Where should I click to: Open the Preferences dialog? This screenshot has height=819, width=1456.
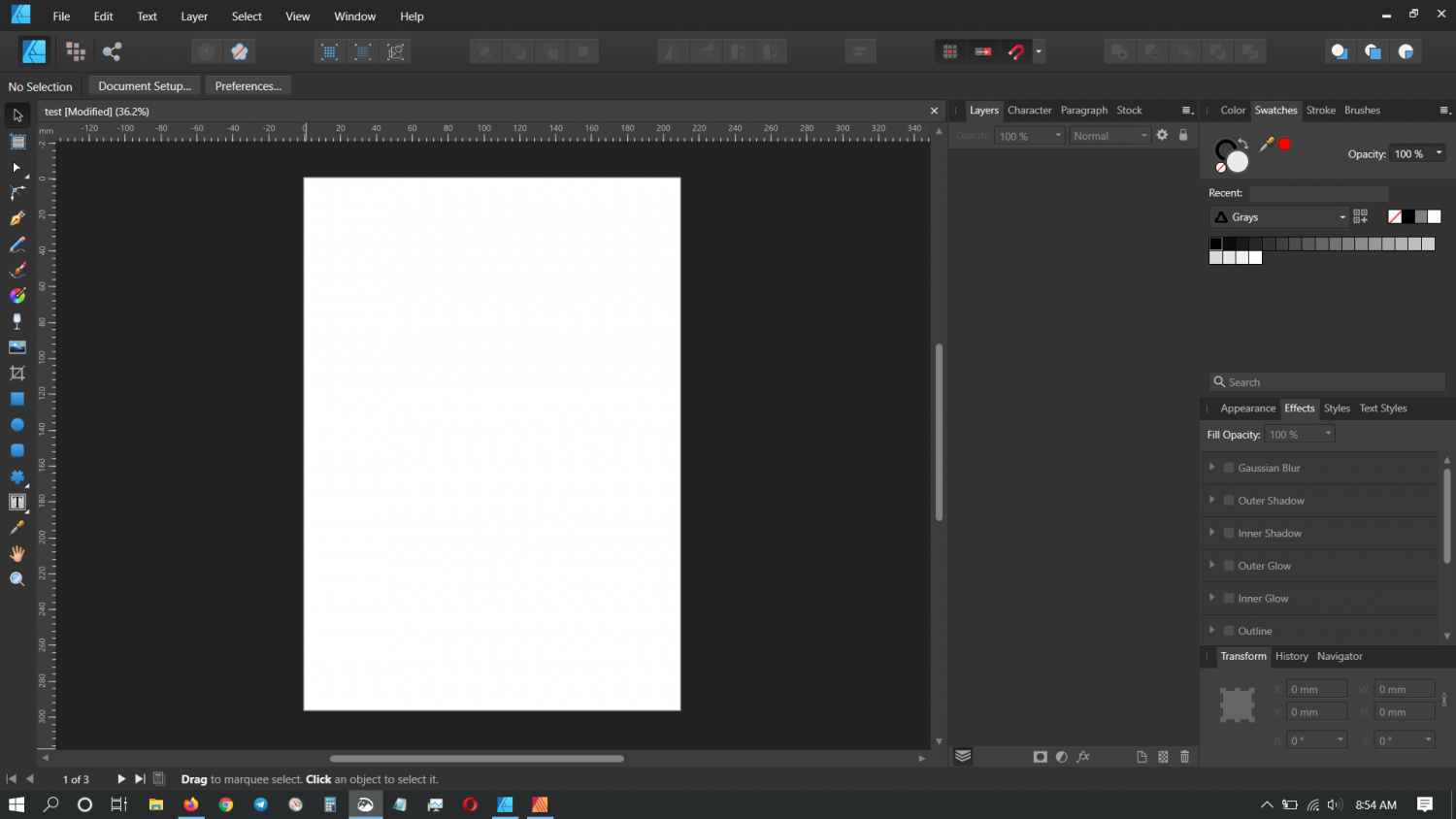[x=248, y=85]
